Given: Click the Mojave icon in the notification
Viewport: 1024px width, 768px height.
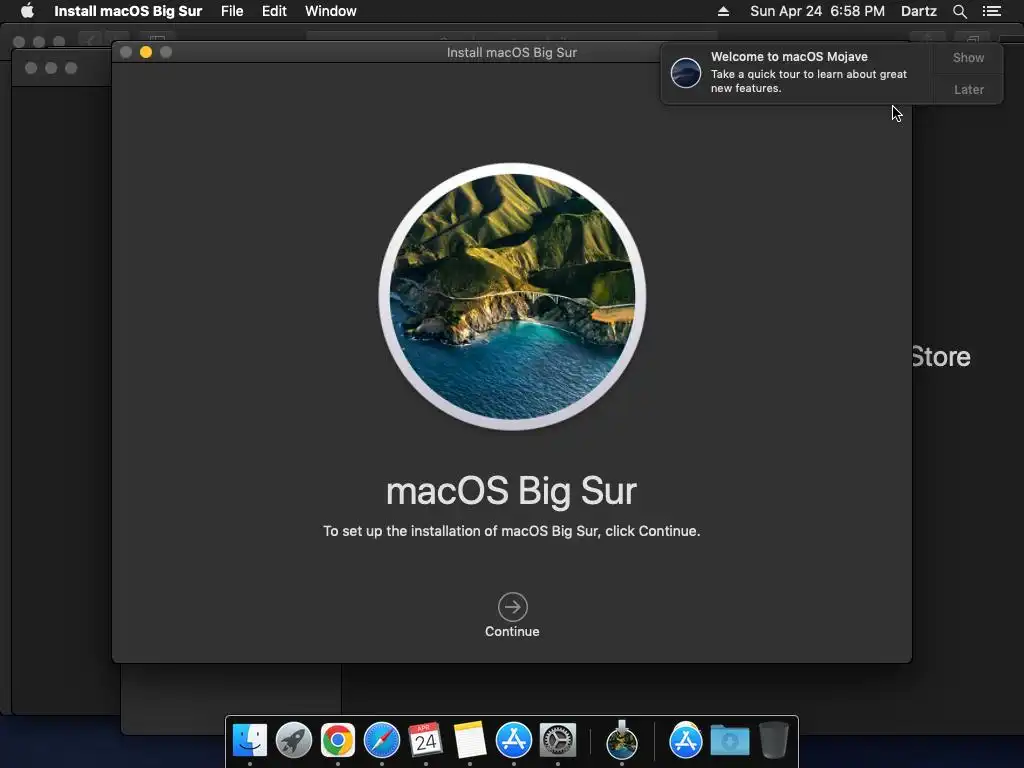Looking at the screenshot, I should [x=686, y=72].
